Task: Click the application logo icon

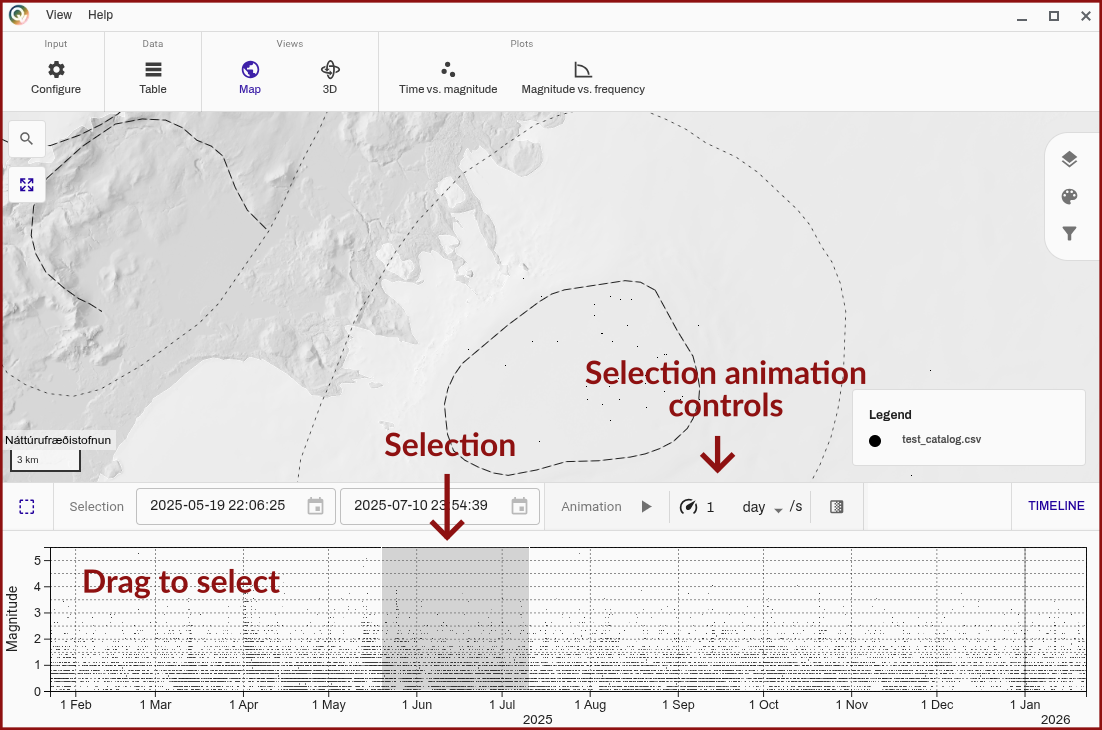Action: point(19,15)
